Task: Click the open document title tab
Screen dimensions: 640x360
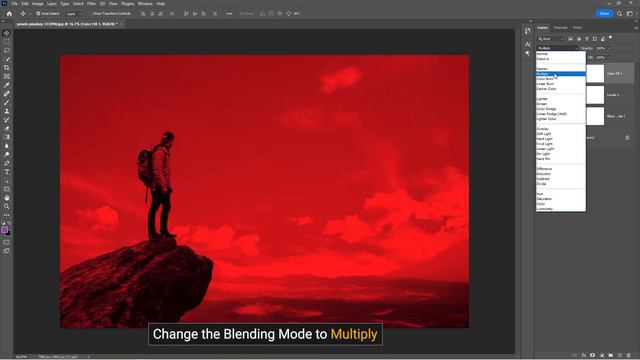Action: click(x=67, y=24)
